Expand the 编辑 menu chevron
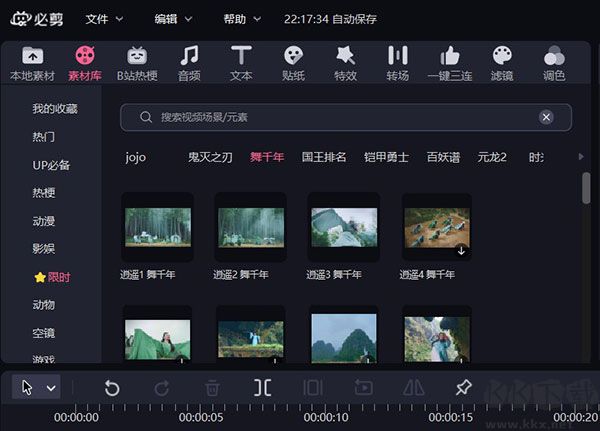Viewport: 600px width, 431px height. [x=188, y=18]
